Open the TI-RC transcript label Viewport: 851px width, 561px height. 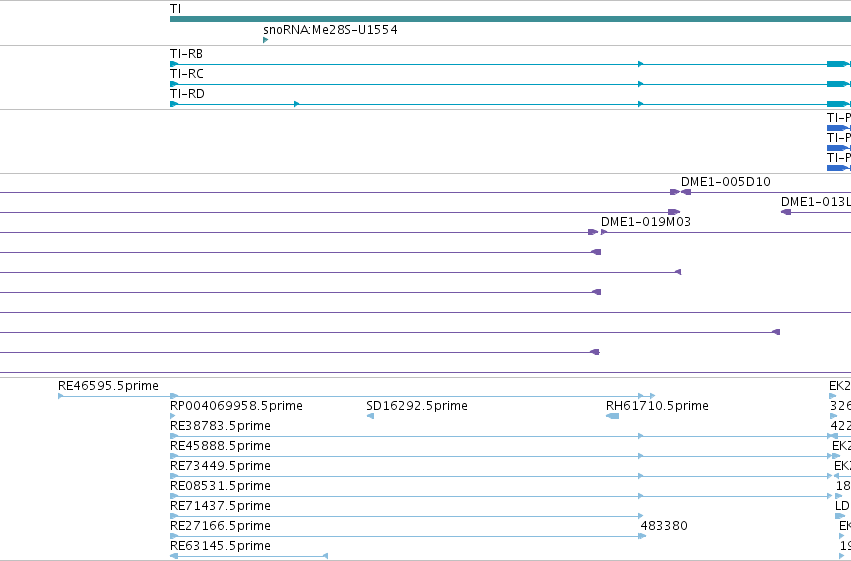coord(187,74)
